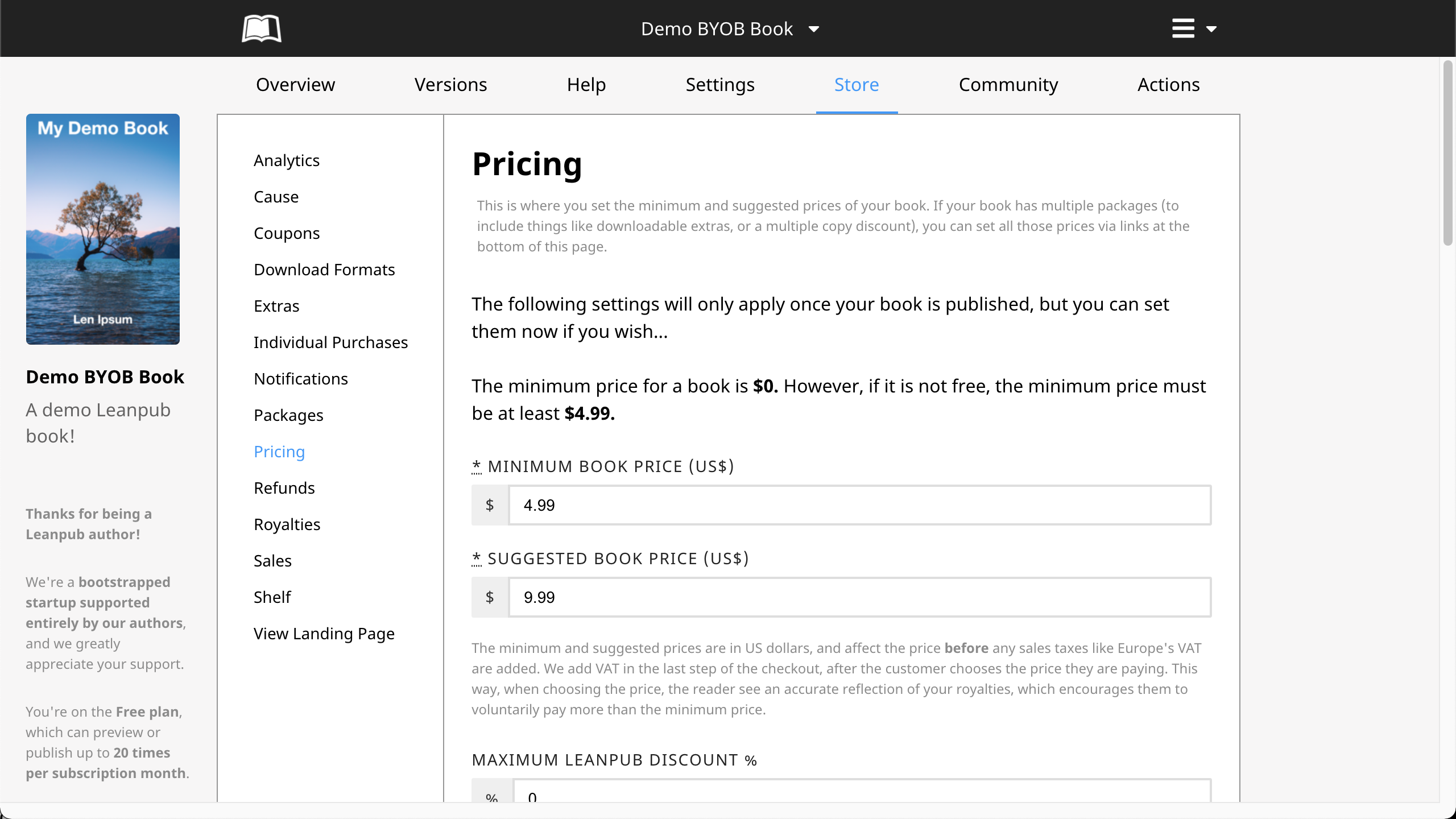Select Coupons from the sidebar

287,233
